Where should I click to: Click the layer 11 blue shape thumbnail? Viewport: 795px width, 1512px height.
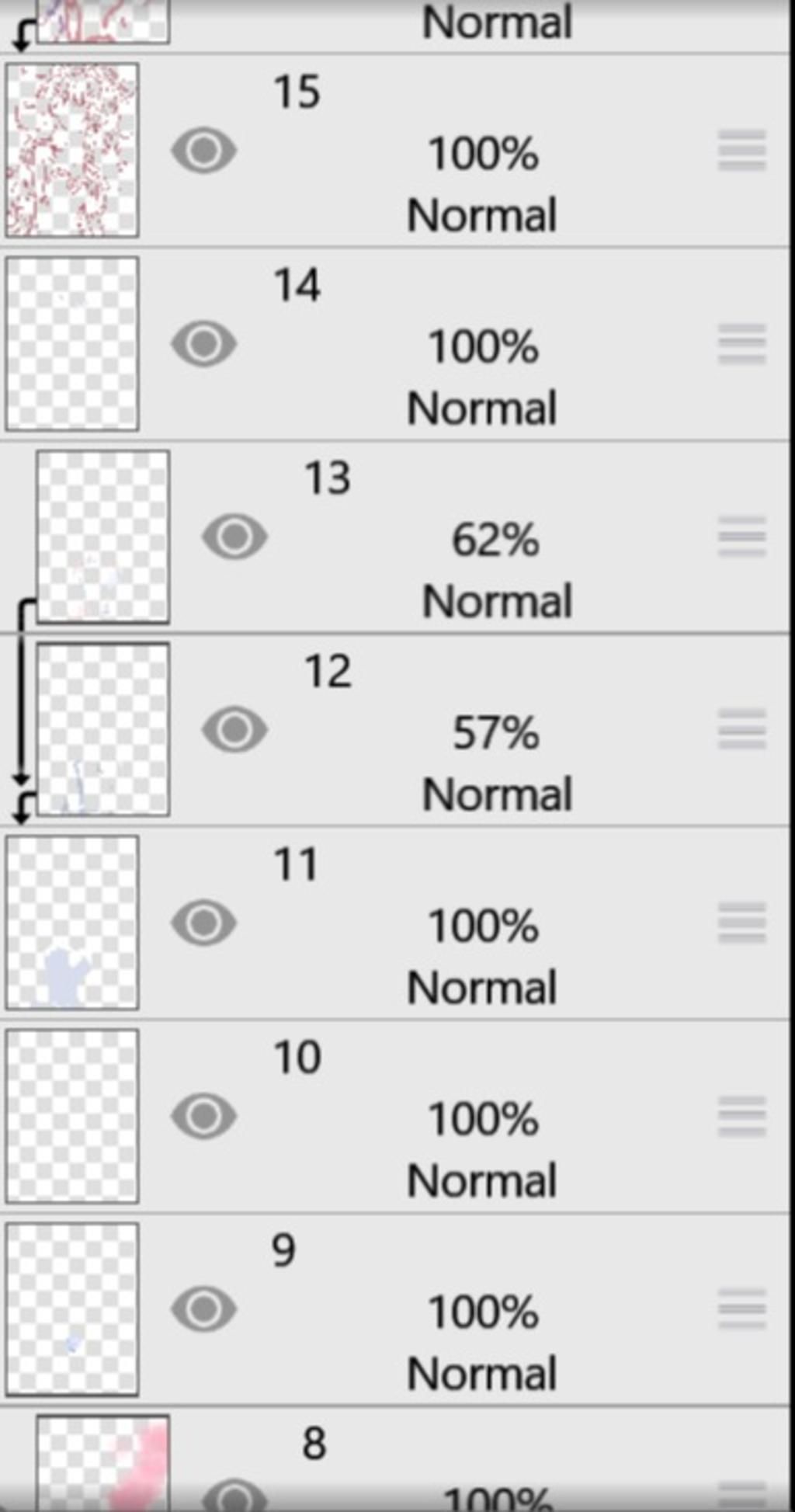coord(72,923)
